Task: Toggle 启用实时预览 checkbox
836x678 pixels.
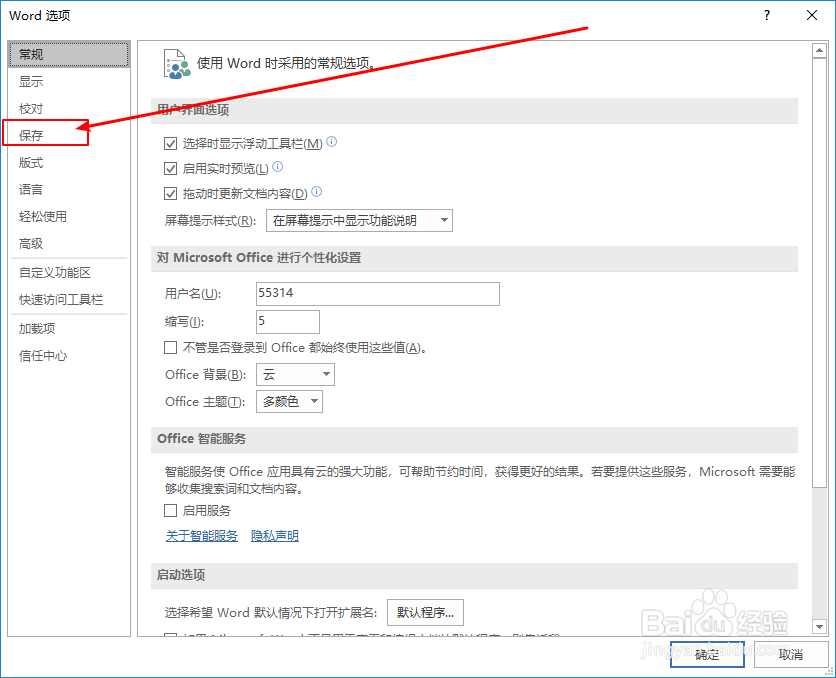Action: (x=171, y=168)
